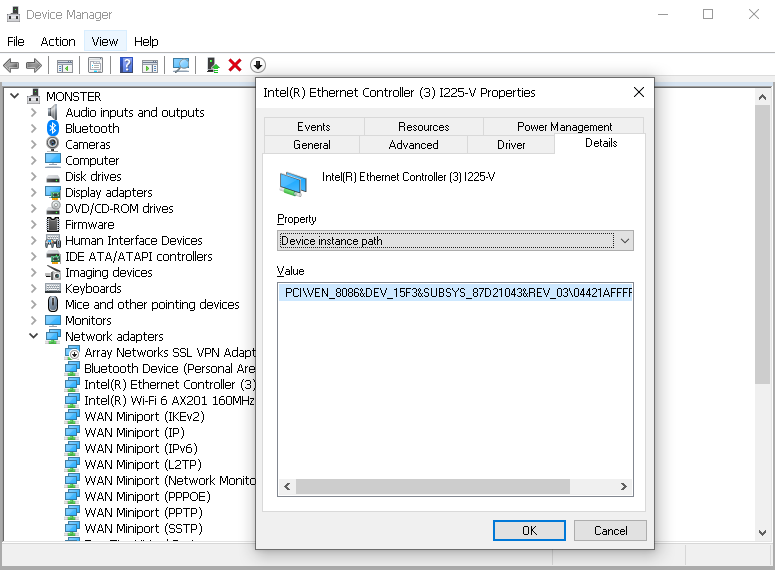775x570 pixels.
Task: Click the blue Help question mark icon
Action: tap(127, 65)
